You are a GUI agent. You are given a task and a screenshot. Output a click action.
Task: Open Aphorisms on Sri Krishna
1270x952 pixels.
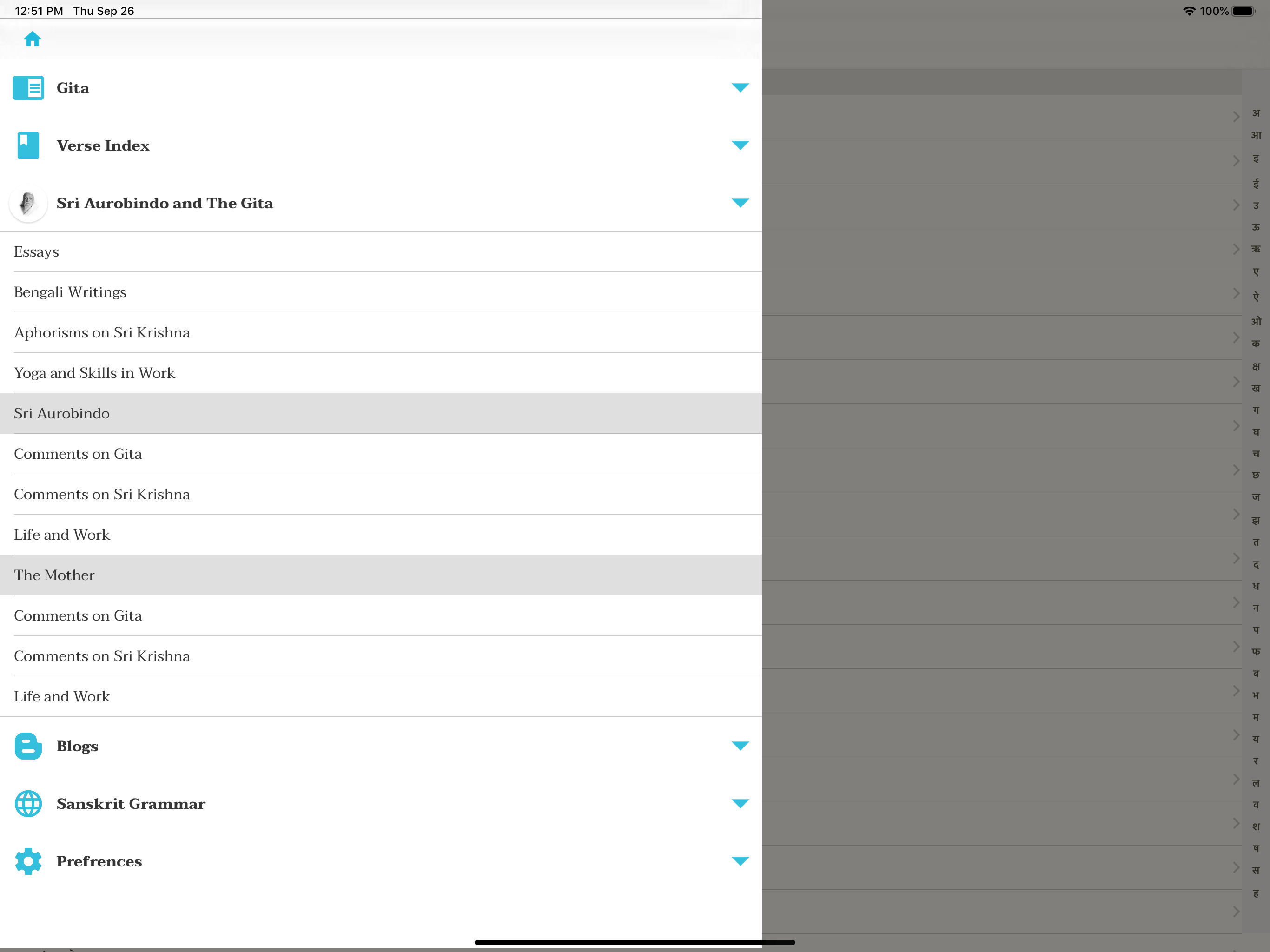[x=381, y=332]
